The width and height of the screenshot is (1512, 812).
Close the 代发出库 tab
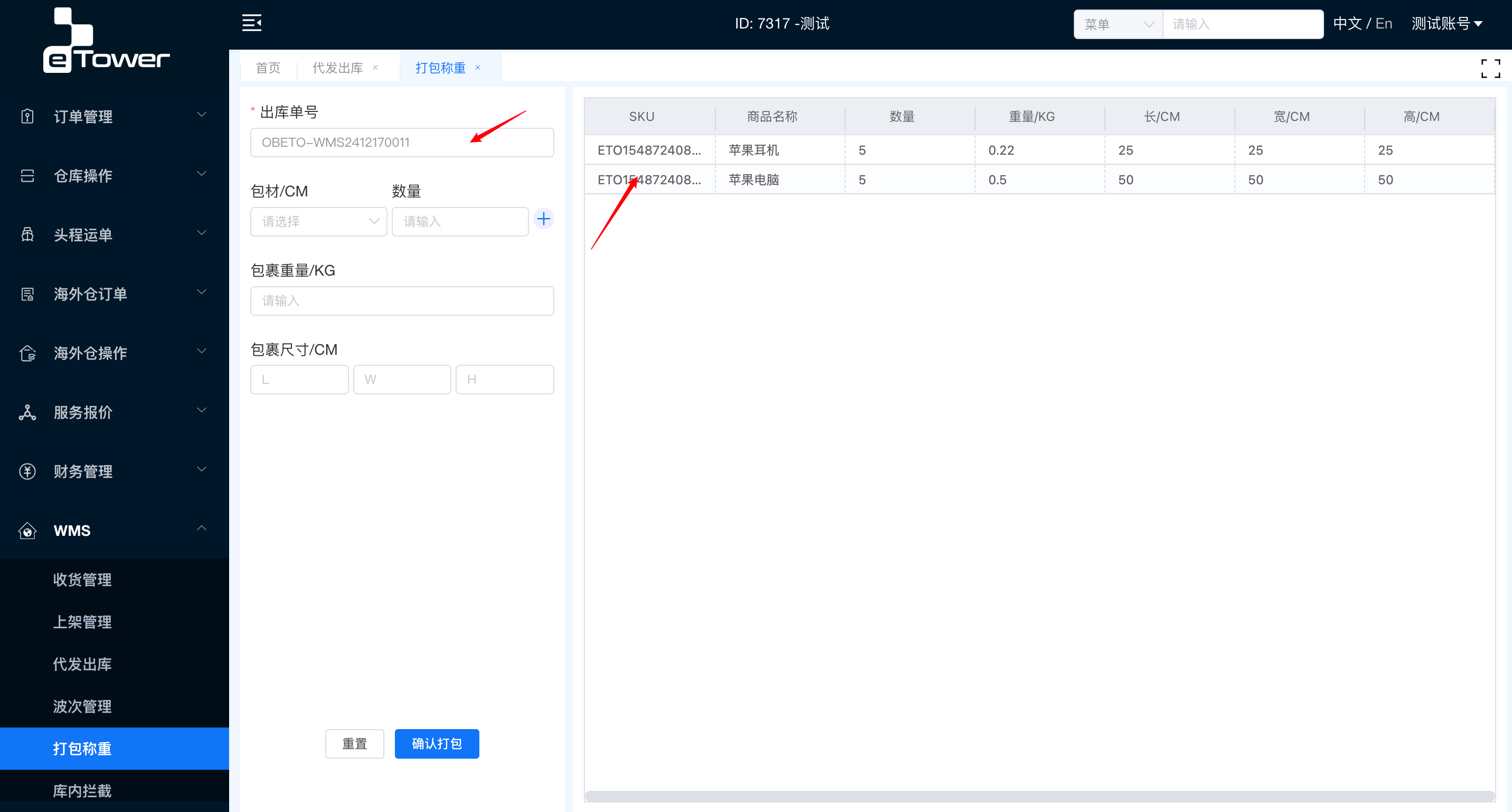(x=375, y=68)
